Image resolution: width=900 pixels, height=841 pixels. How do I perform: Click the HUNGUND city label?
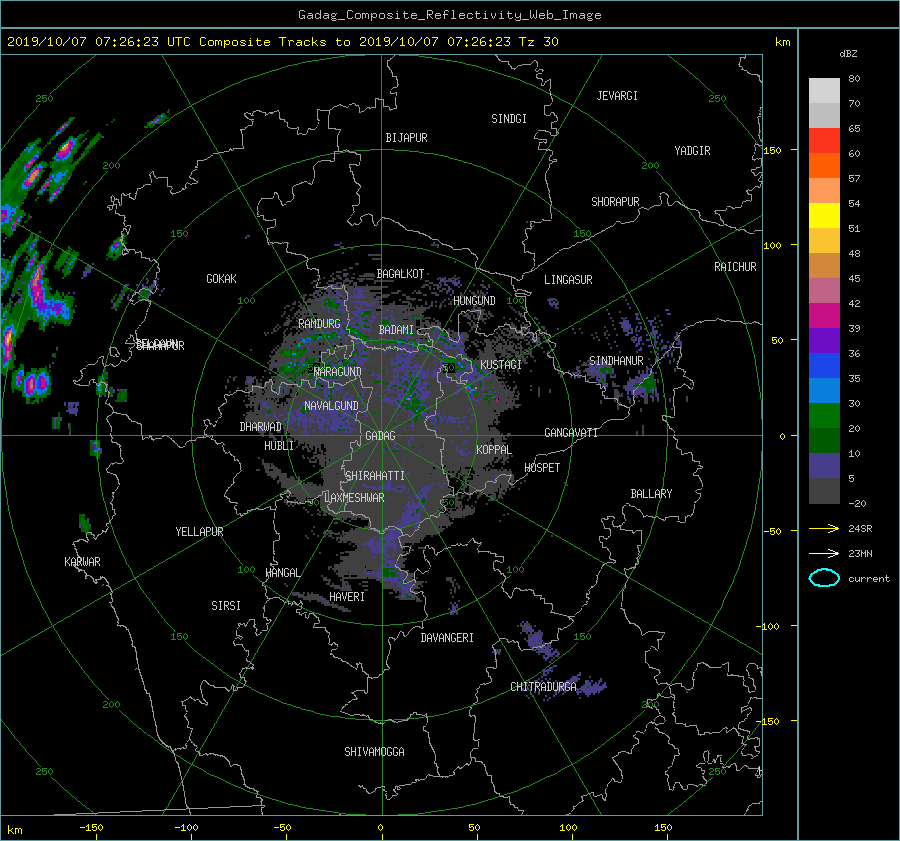click(x=474, y=301)
